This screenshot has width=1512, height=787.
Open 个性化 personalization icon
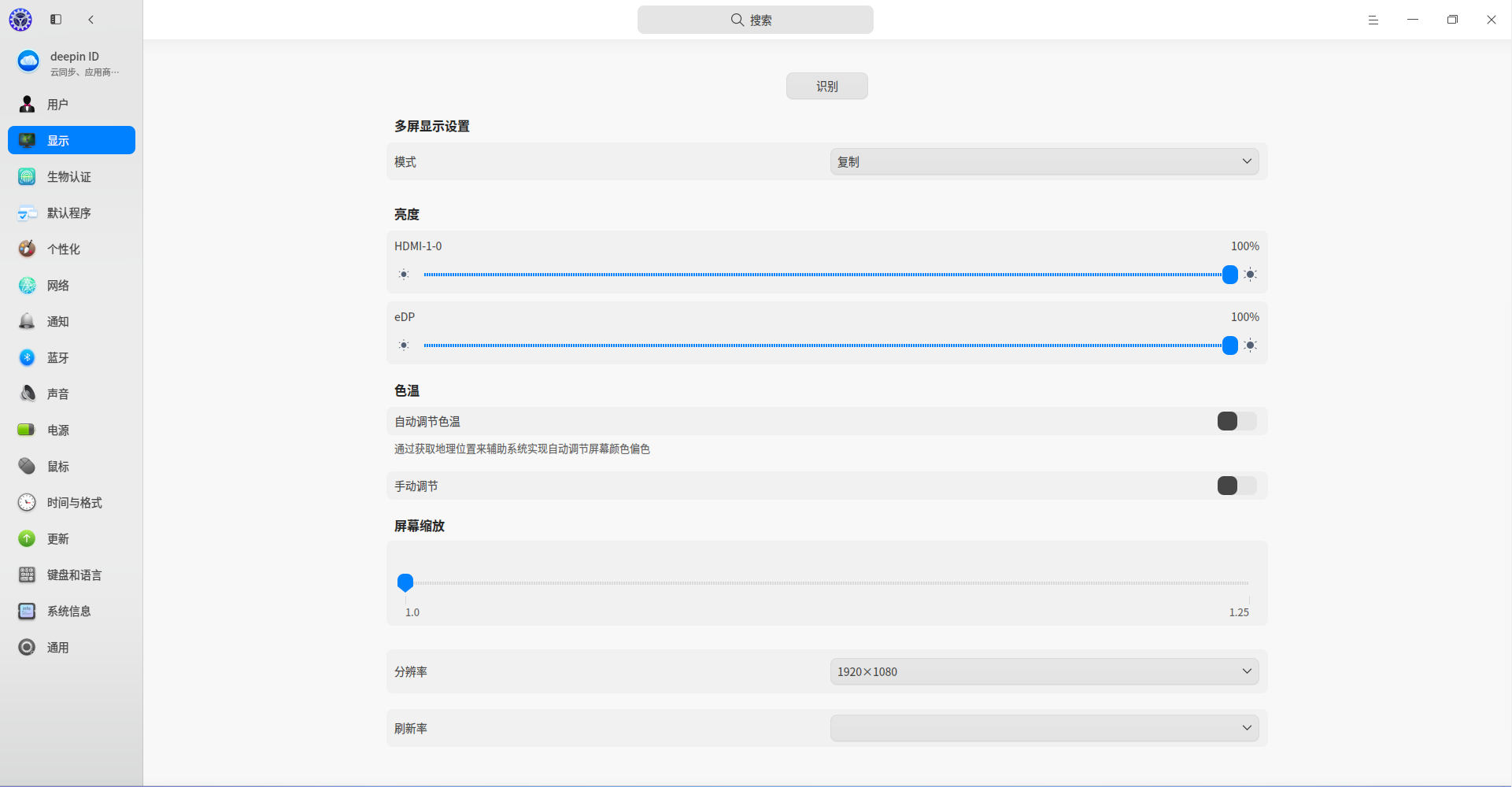(x=28, y=249)
